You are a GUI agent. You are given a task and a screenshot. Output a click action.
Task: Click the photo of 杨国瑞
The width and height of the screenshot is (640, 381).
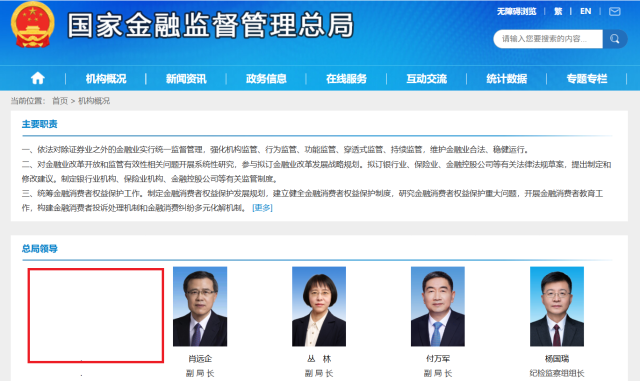557,306
